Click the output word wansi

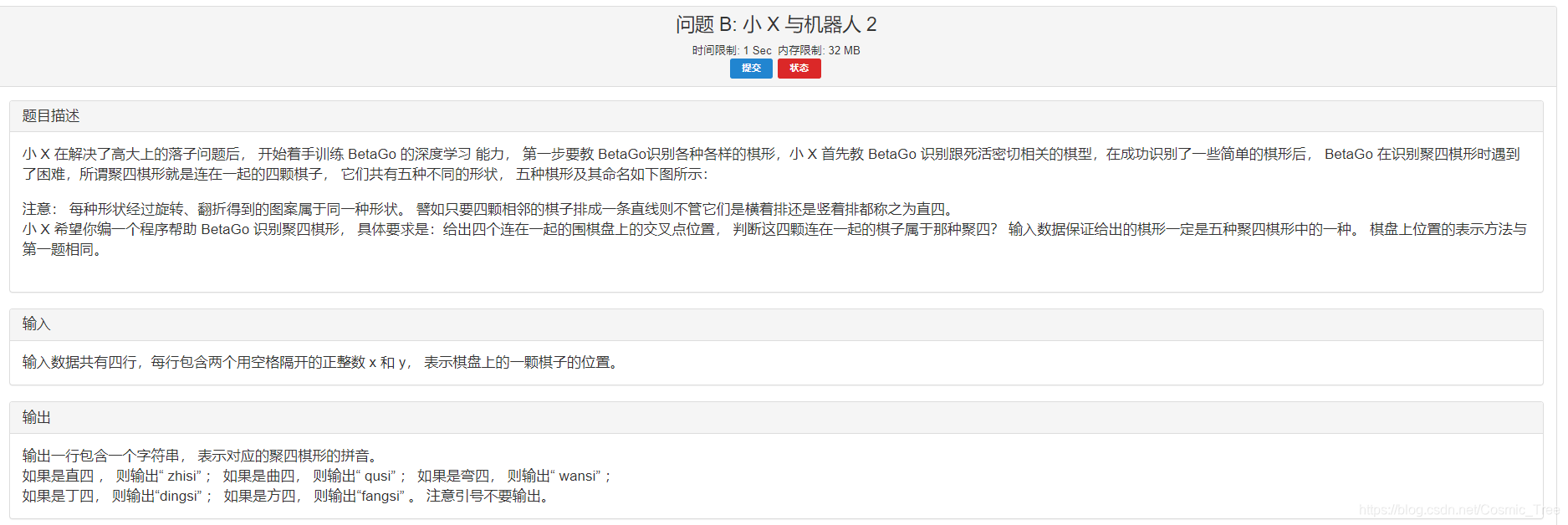[x=578, y=476]
